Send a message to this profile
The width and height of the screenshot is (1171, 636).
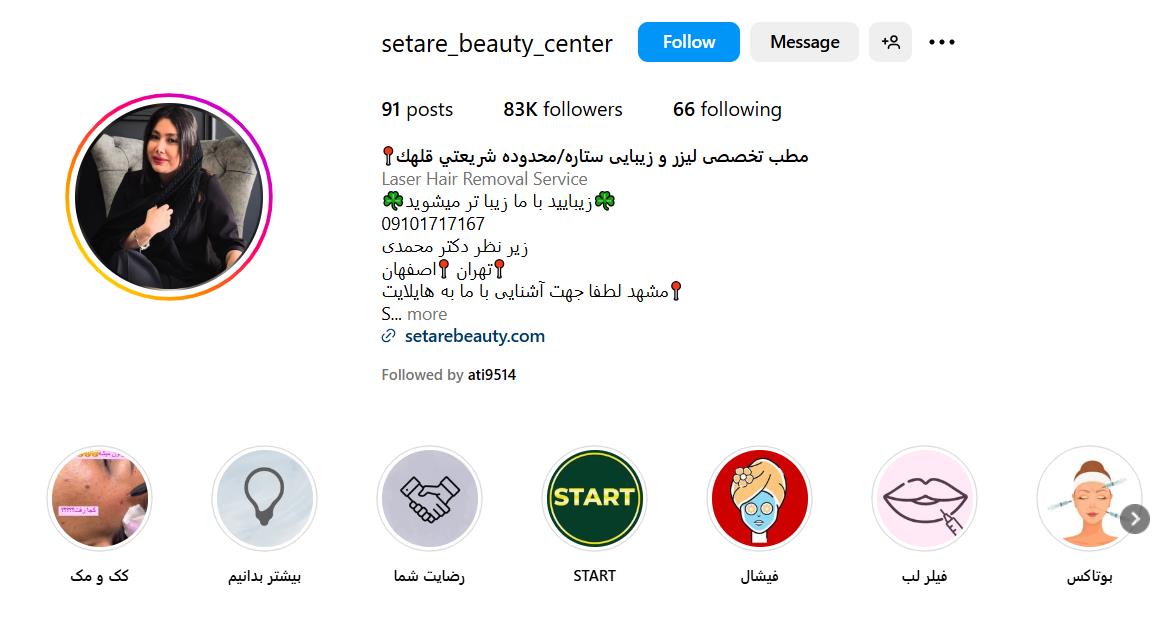(x=804, y=42)
